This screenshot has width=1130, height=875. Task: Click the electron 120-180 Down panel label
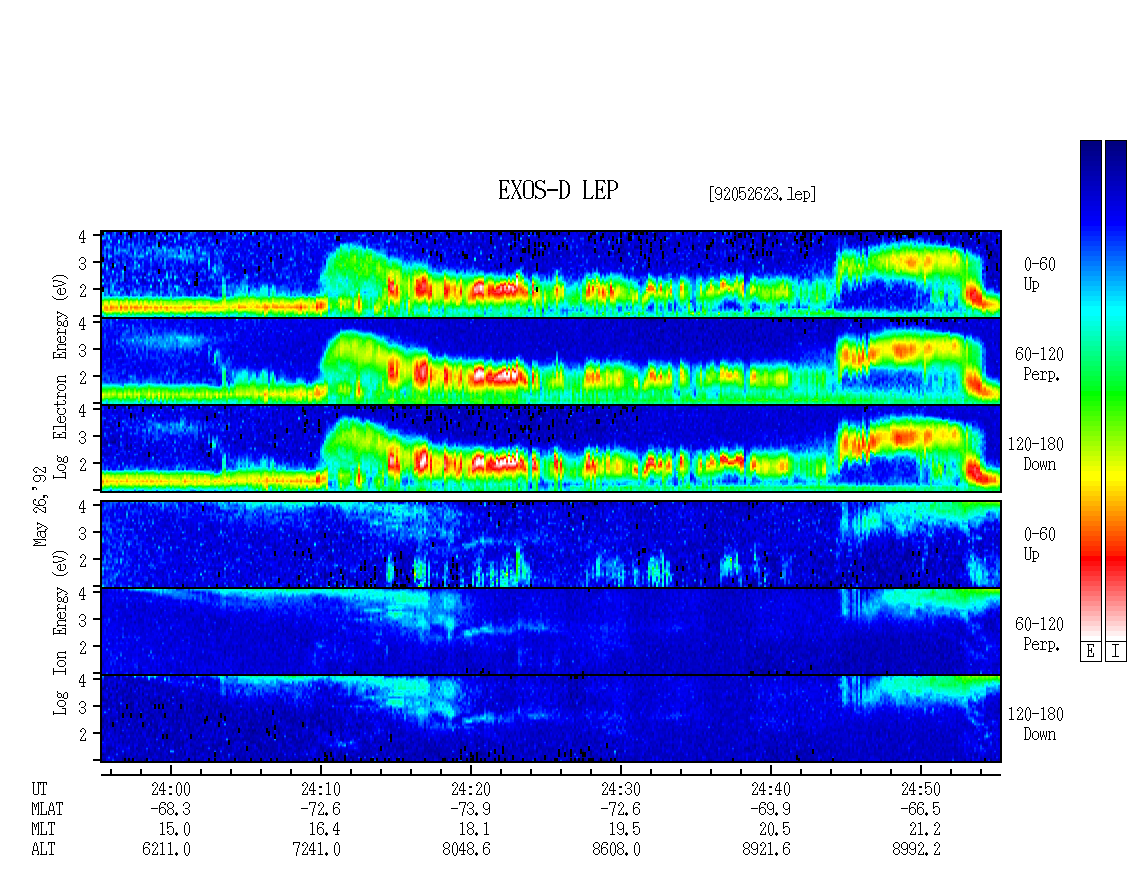1036,454
